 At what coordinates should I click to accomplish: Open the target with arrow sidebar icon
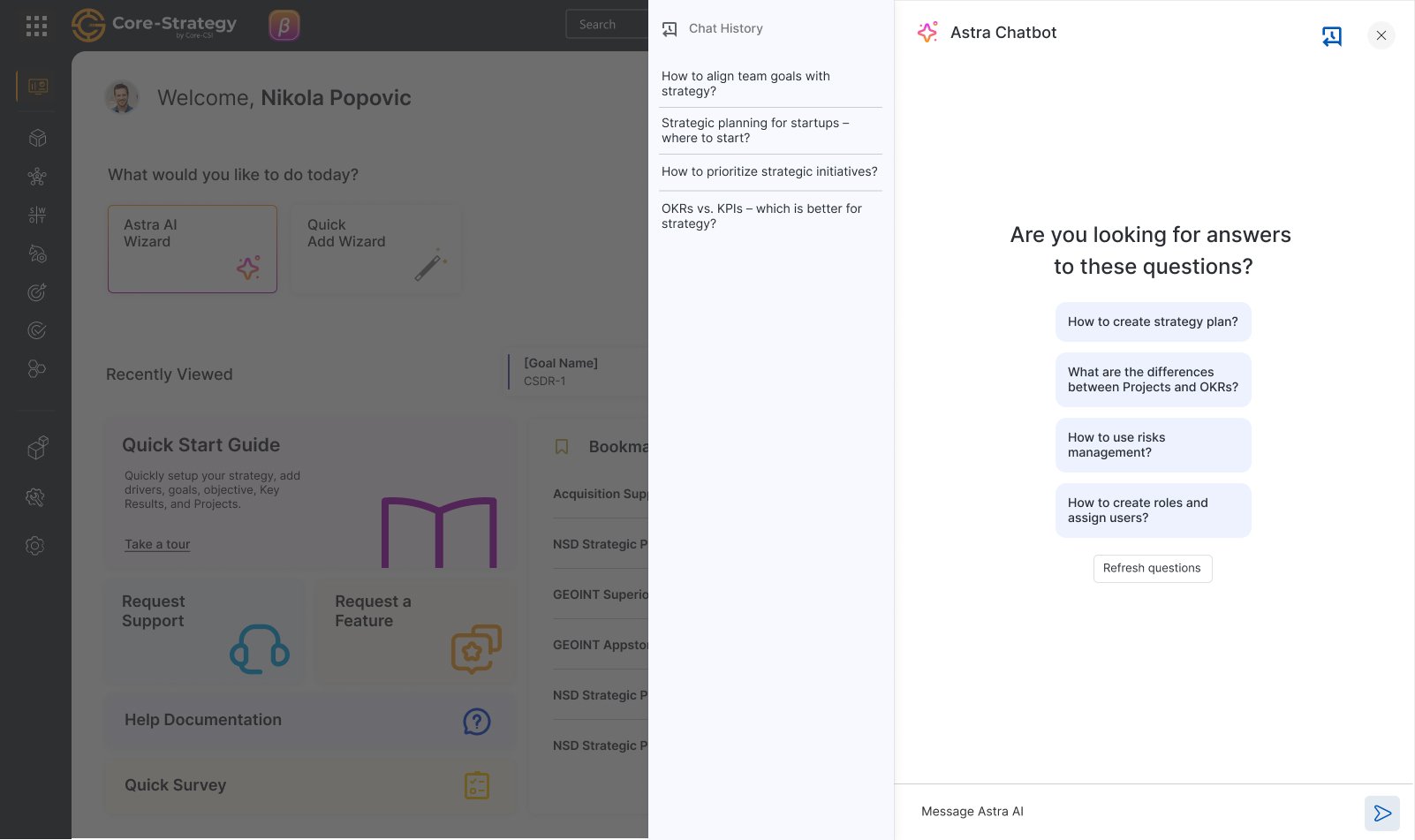pyautogui.click(x=37, y=292)
